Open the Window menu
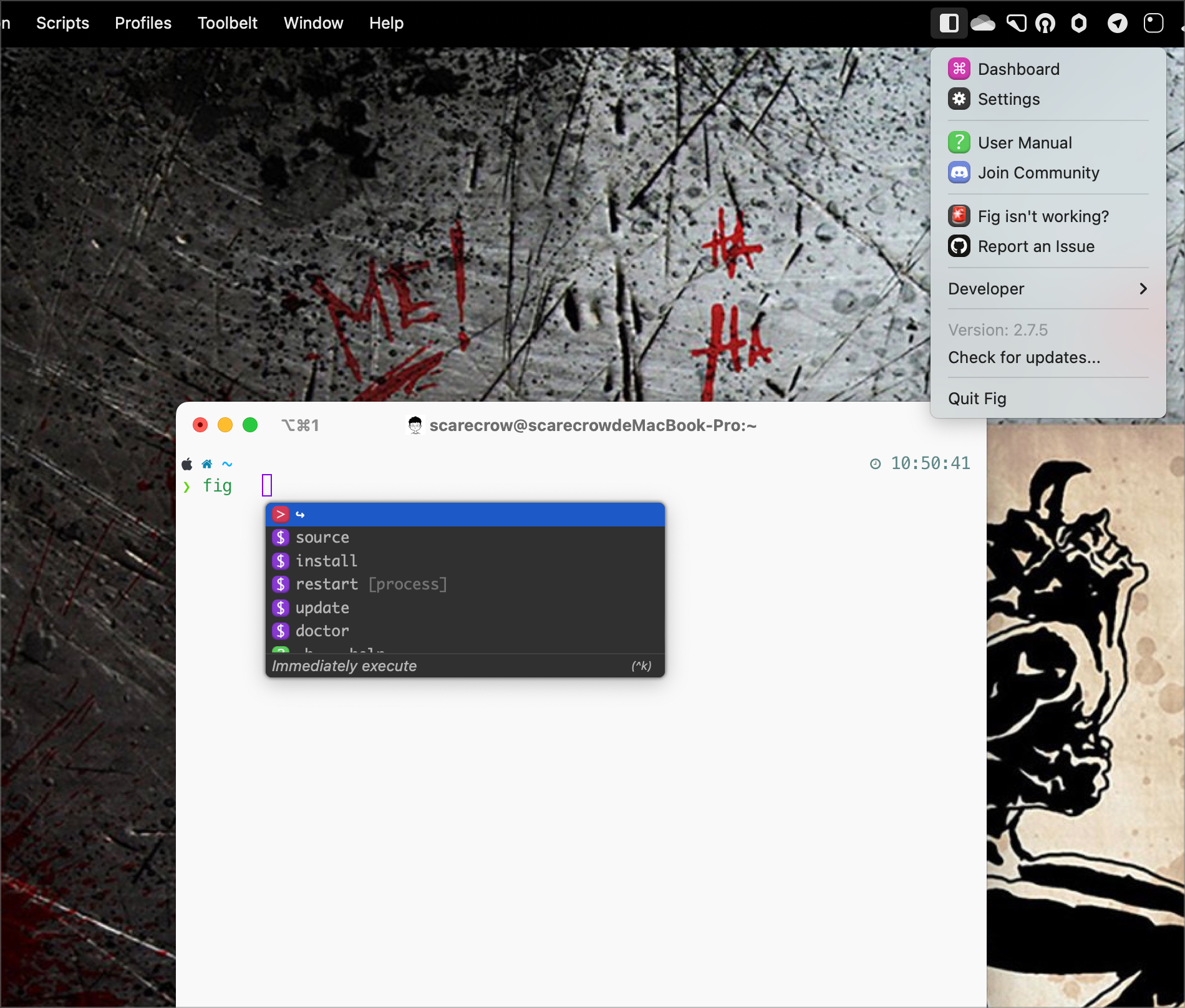The width and height of the screenshot is (1185, 1008). coord(313,23)
